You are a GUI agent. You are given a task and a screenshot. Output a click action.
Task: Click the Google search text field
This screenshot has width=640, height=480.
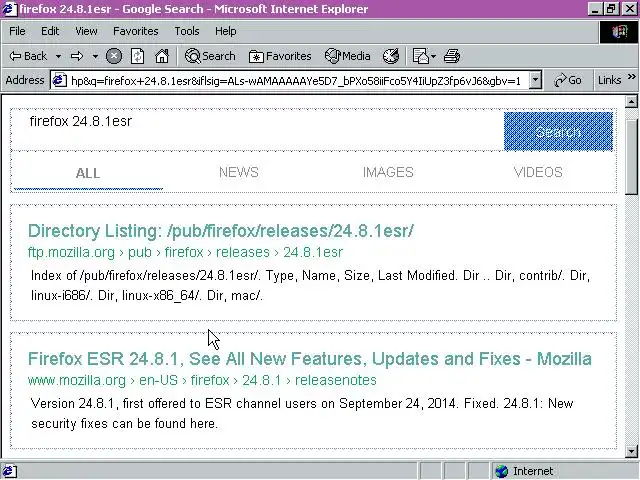pyautogui.click(x=257, y=131)
